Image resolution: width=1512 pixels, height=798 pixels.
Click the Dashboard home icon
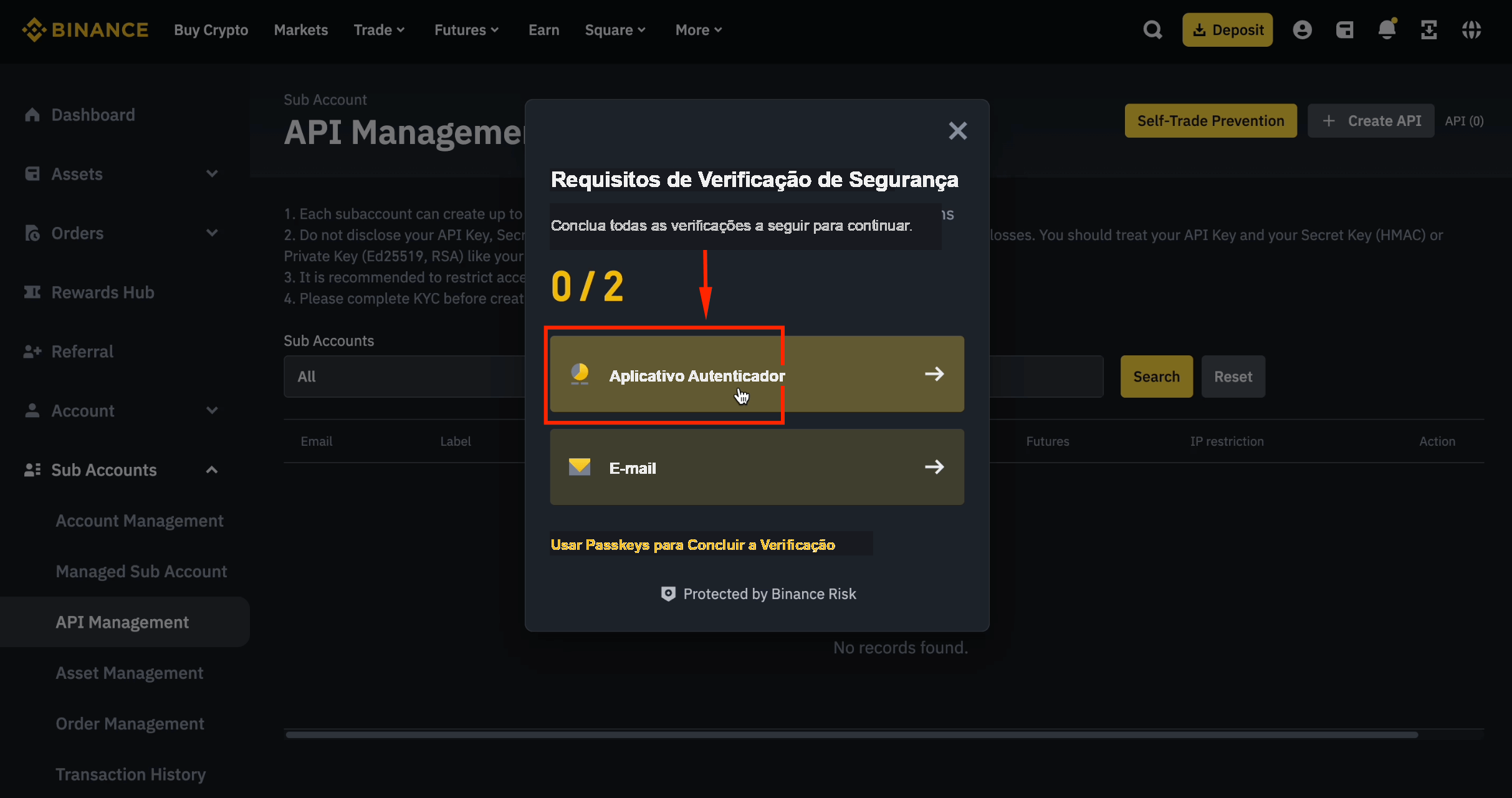[32, 115]
